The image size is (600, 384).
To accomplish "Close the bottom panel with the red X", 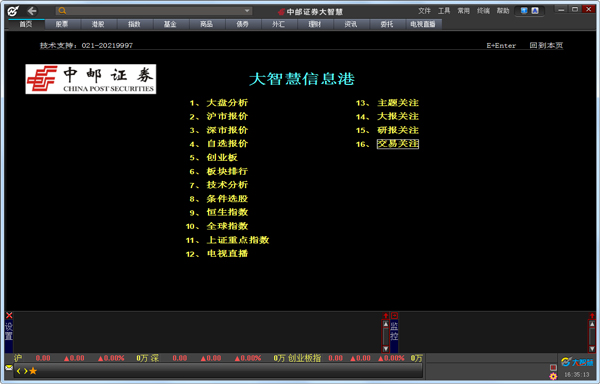I will (x=9, y=315).
